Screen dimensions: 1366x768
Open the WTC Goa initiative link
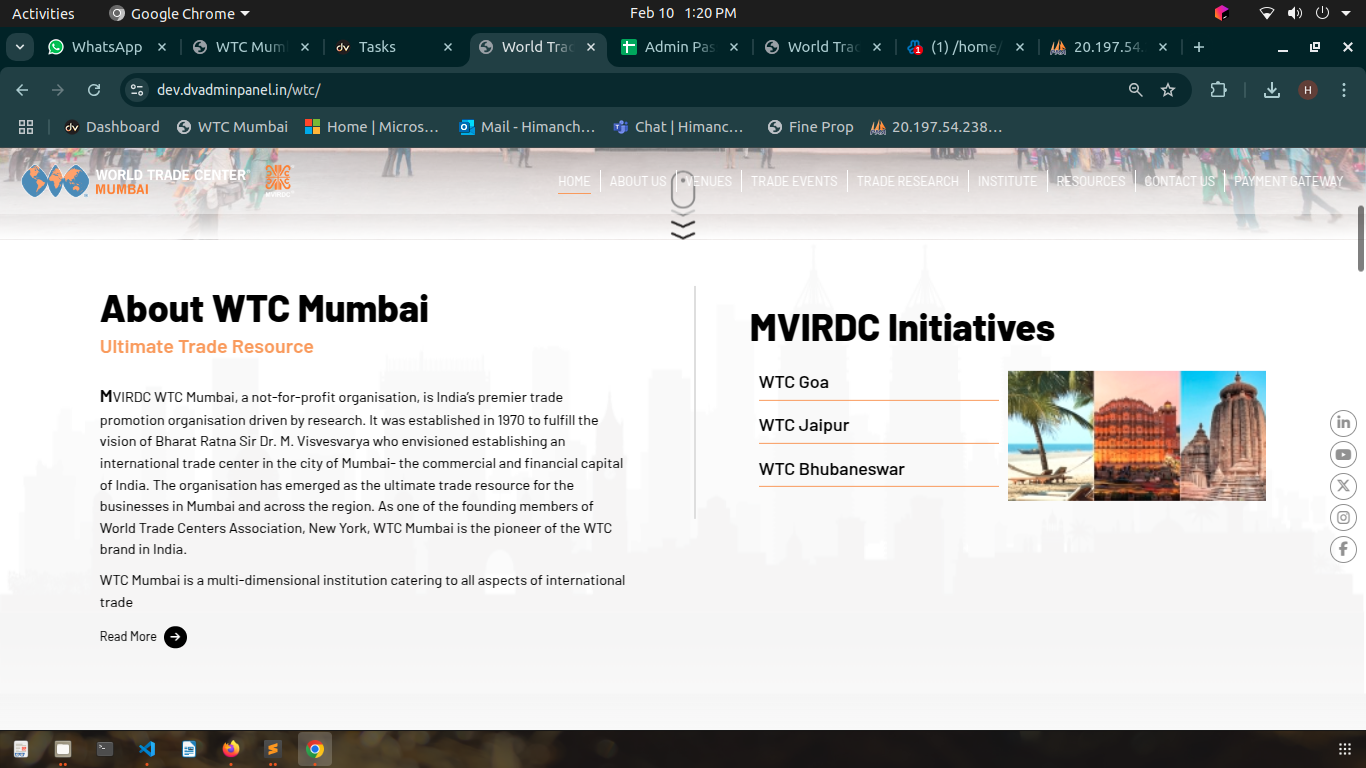794,382
